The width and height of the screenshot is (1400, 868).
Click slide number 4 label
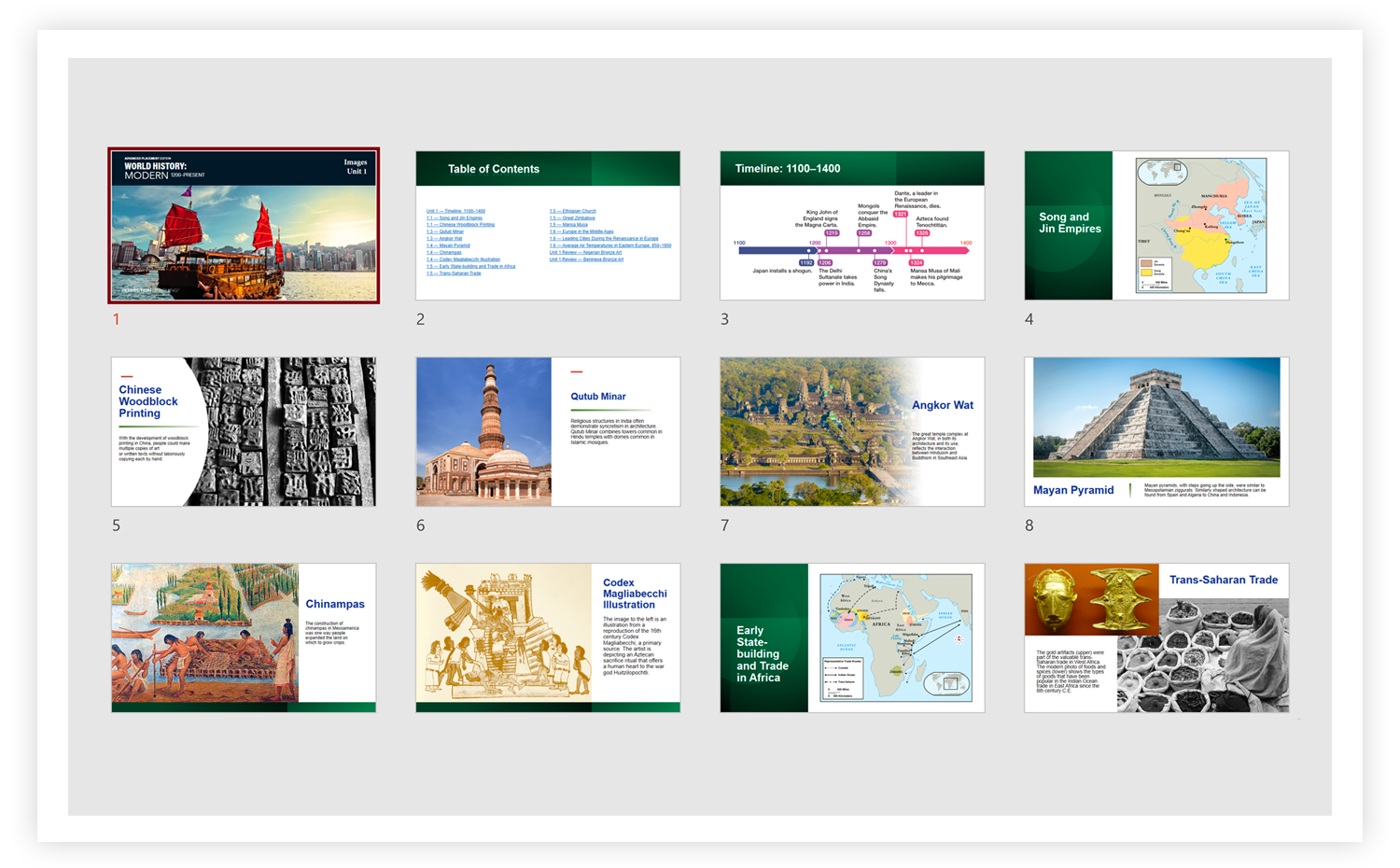1029,319
